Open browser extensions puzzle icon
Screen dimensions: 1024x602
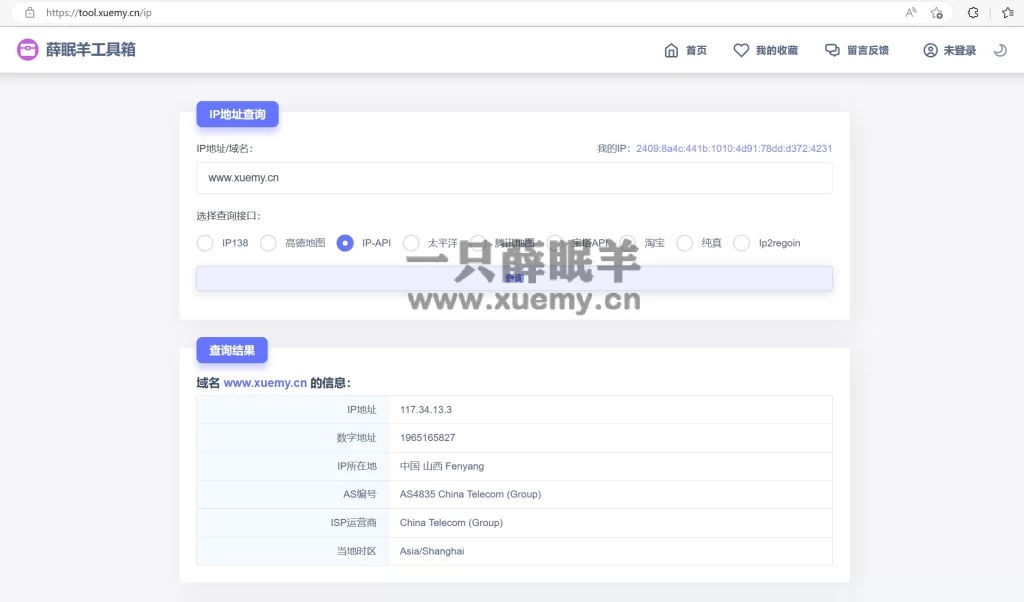pos(973,12)
